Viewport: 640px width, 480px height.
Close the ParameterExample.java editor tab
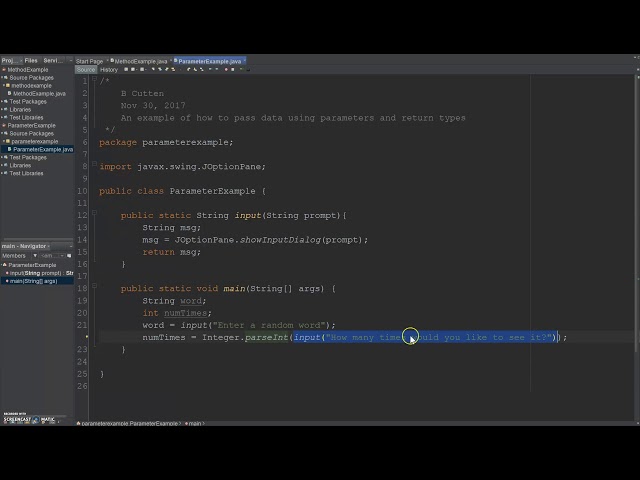tap(244, 61)
